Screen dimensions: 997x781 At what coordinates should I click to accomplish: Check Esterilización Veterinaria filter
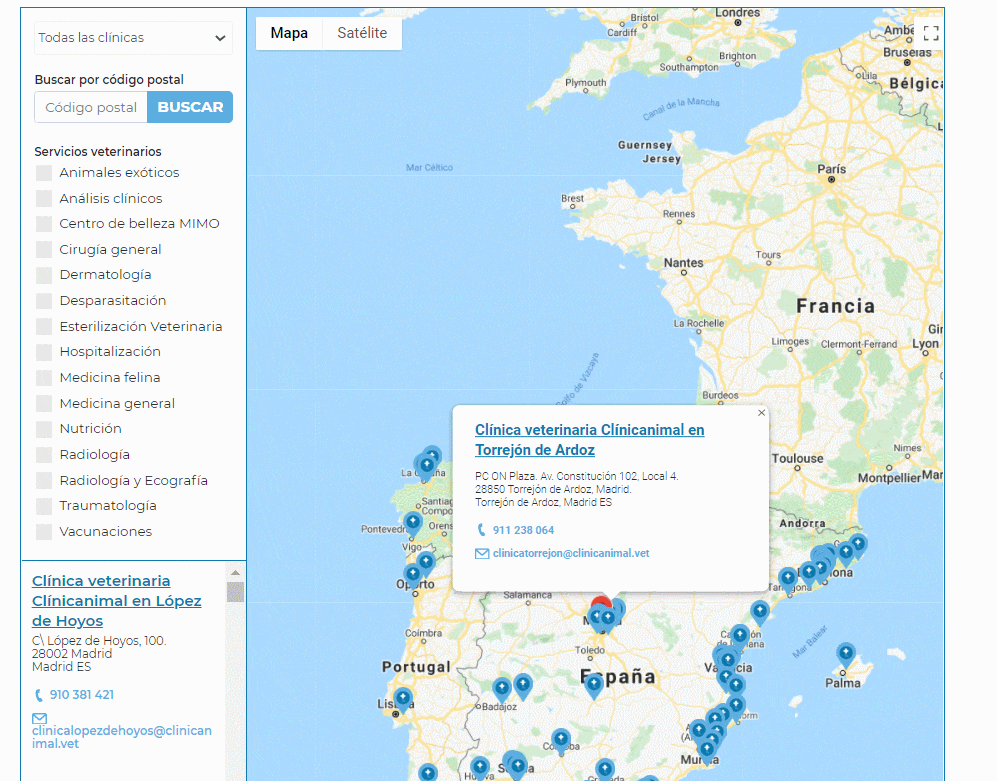(x=44, y=326)
